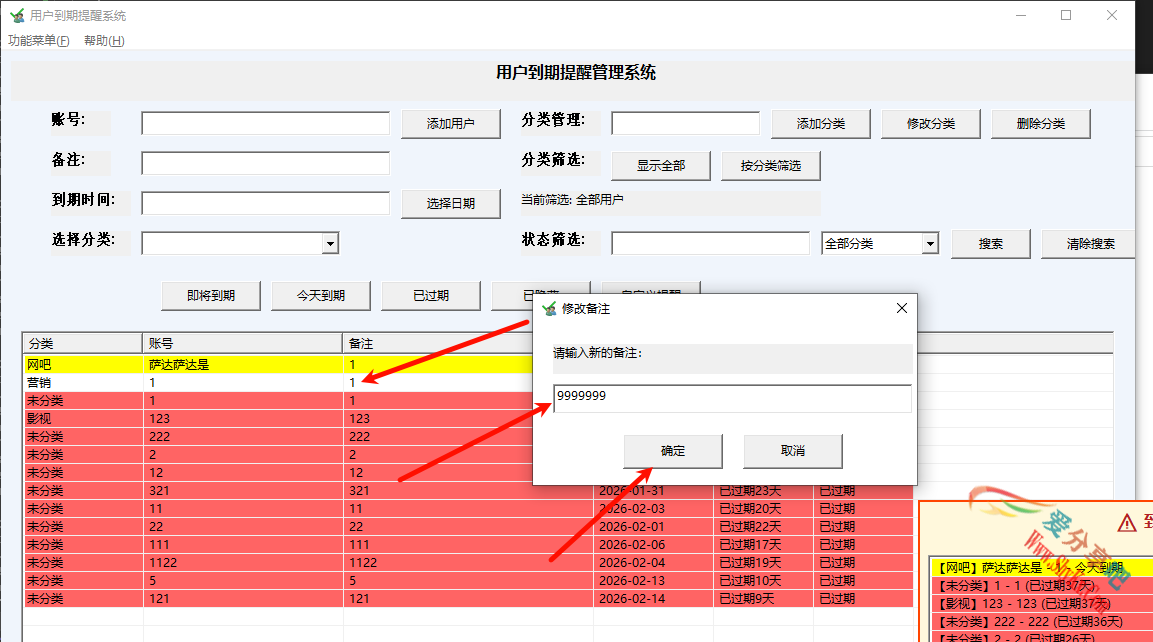Expand the 选择分类 dropdown
1153x642 pixels.
330,242
